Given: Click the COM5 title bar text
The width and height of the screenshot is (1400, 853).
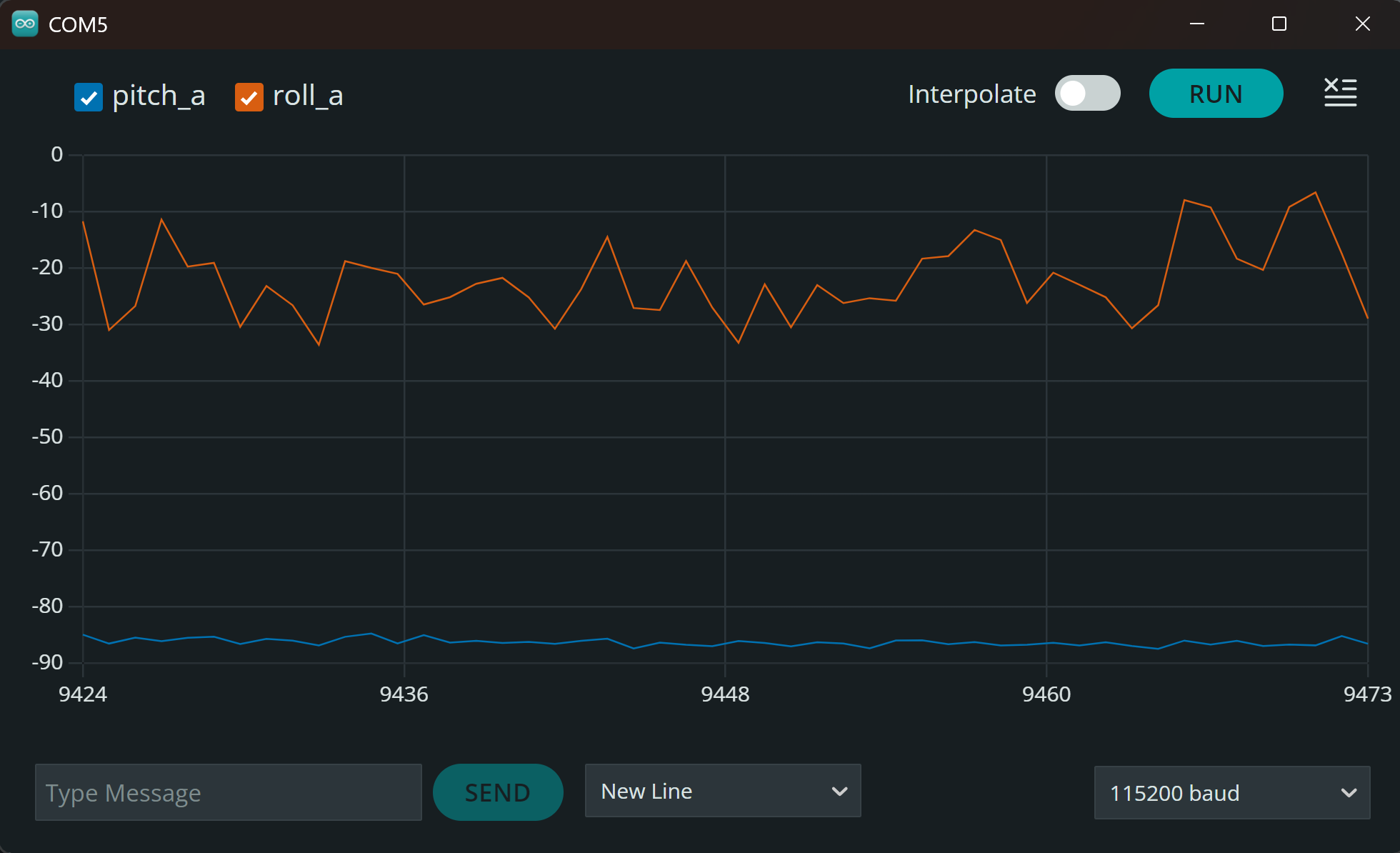Looking at the screenshot, I should (x=78, y=25).
